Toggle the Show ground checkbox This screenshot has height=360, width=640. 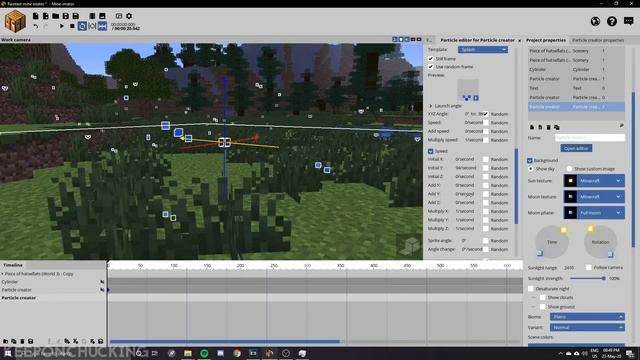542,307
